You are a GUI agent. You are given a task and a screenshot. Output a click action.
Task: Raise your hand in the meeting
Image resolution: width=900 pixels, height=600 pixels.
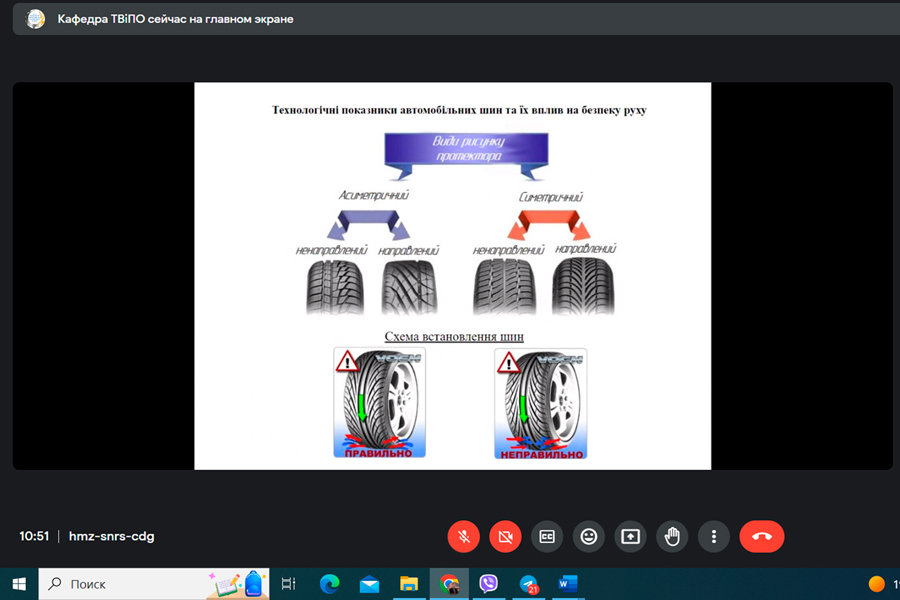[672, 536]
